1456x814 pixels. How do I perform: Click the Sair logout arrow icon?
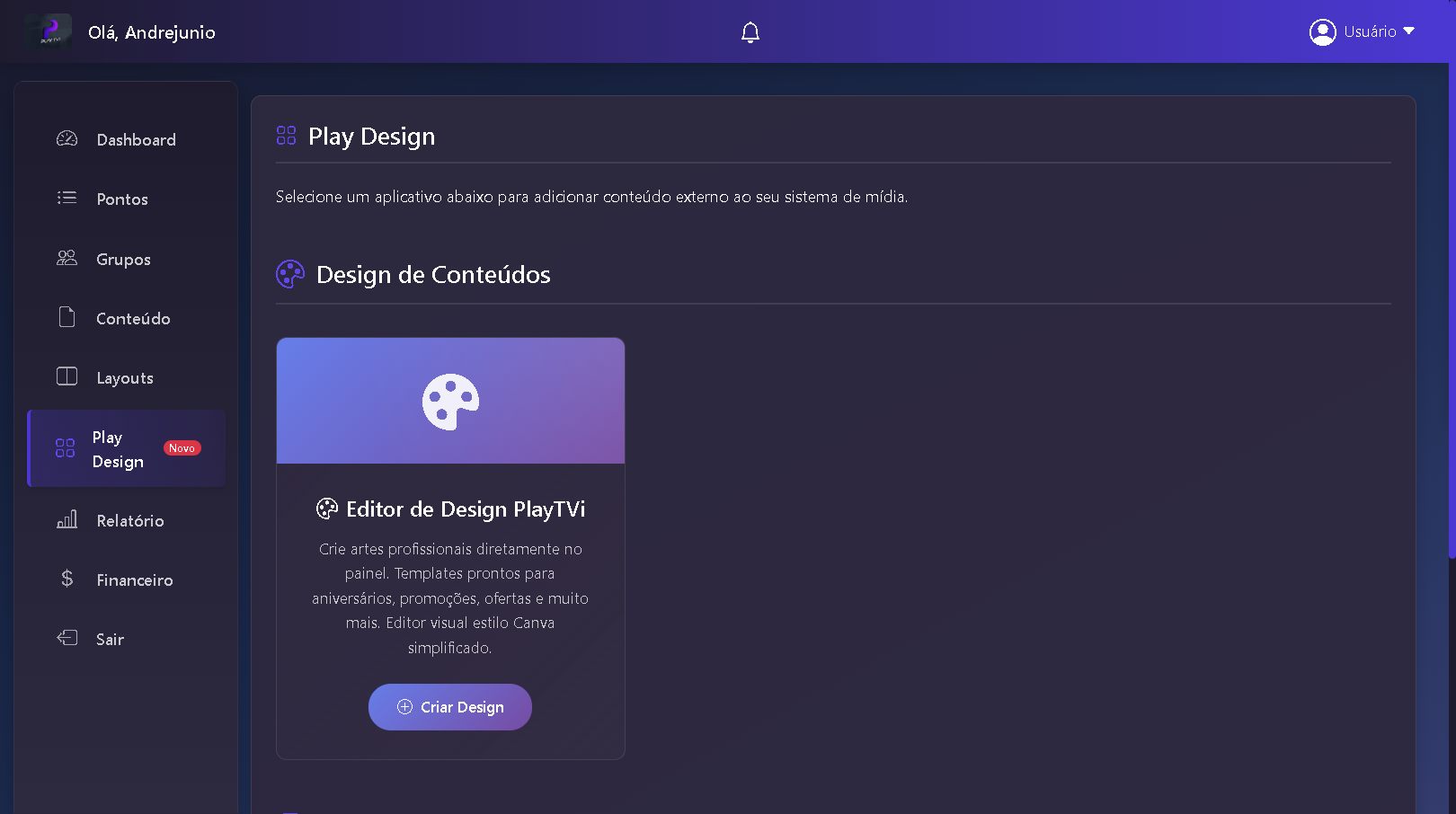pyautogui.click(x=67, y=638)
